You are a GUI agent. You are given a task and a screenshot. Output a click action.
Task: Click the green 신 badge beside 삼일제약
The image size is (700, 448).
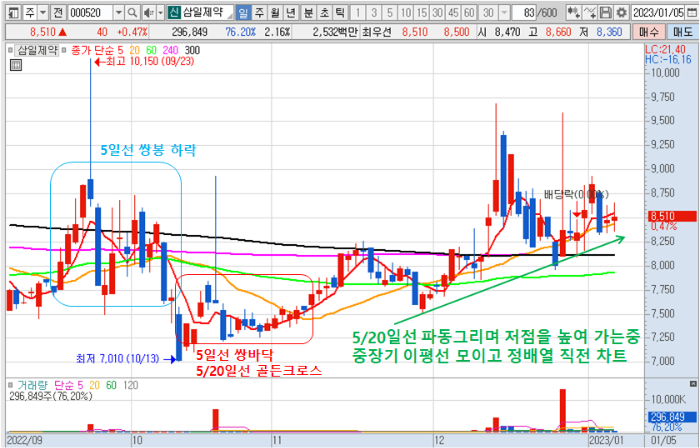174,12
